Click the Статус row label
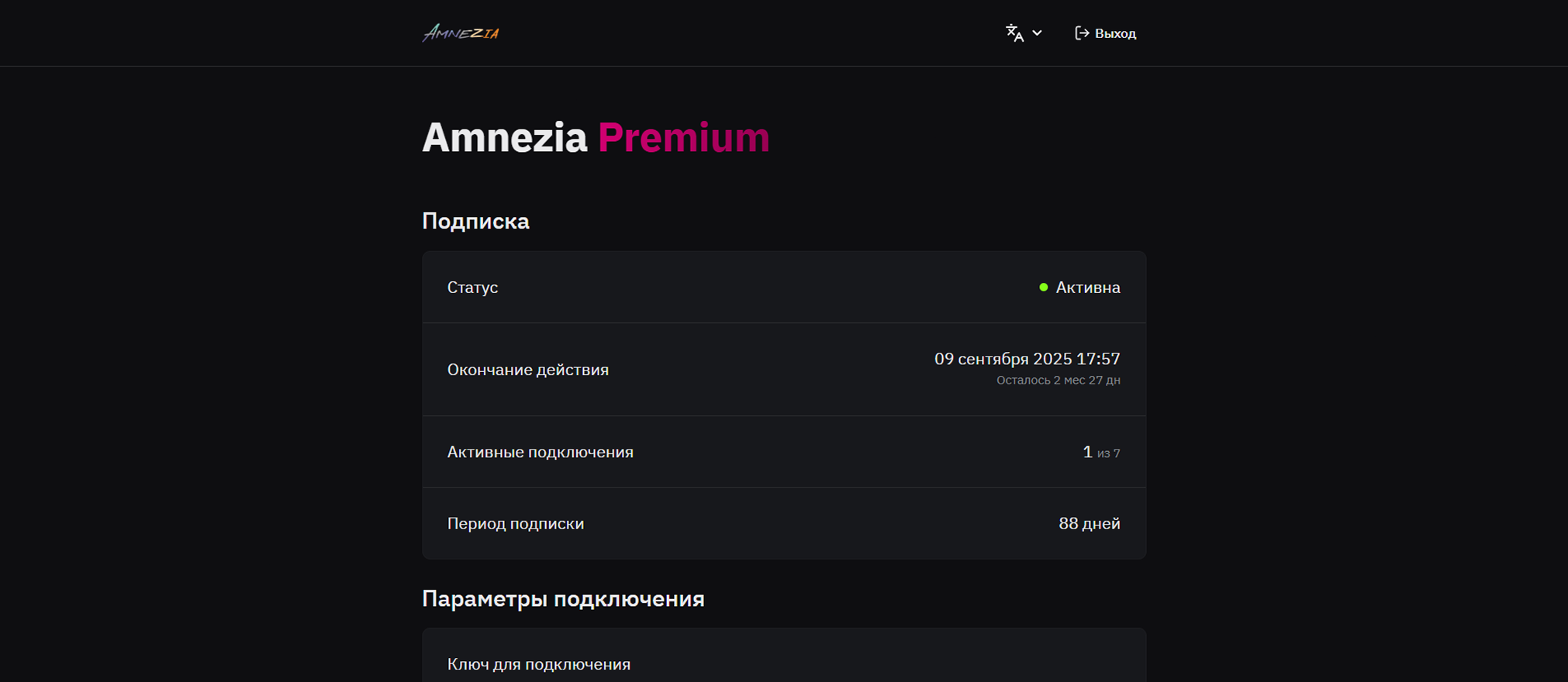The width and height of the screenshot is (1568, 682). (x=472, y=288)
